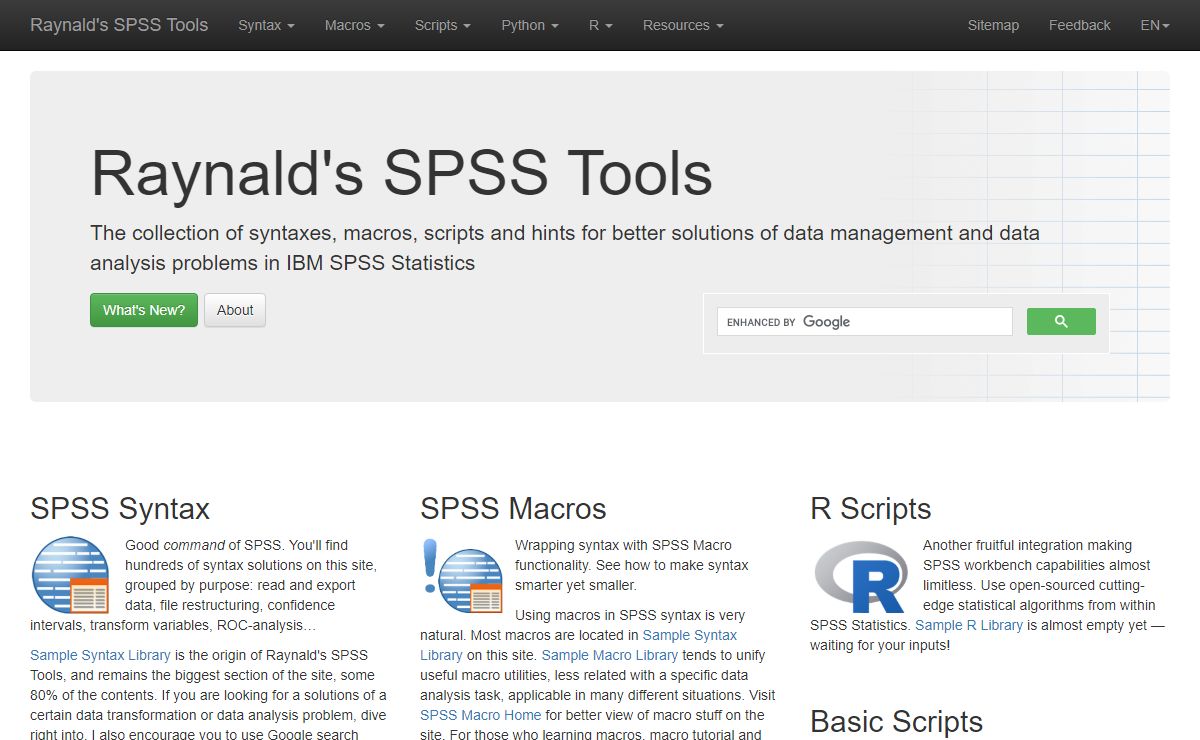Click the R Scripts section heading
The image size is (1200, 740).
pos(871,508)
